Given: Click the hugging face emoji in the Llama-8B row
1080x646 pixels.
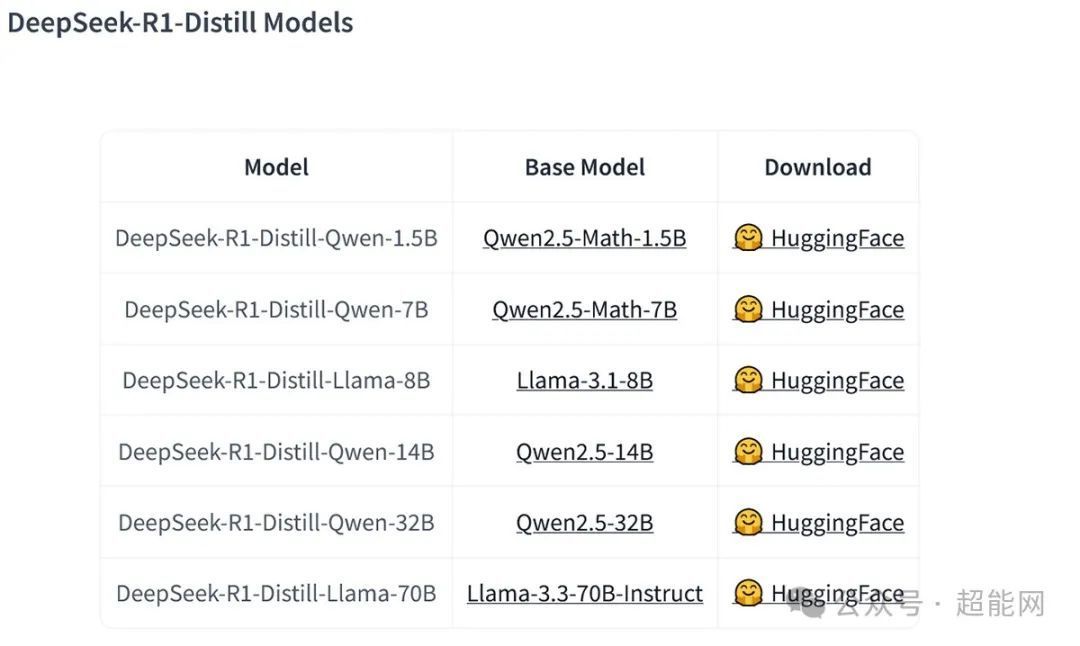Looking at the screenshot, I should coord(748,381).
